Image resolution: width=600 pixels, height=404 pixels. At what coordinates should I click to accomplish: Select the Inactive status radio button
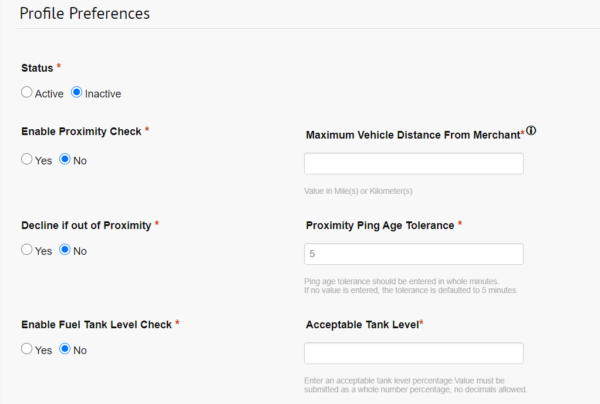point(76,93)
